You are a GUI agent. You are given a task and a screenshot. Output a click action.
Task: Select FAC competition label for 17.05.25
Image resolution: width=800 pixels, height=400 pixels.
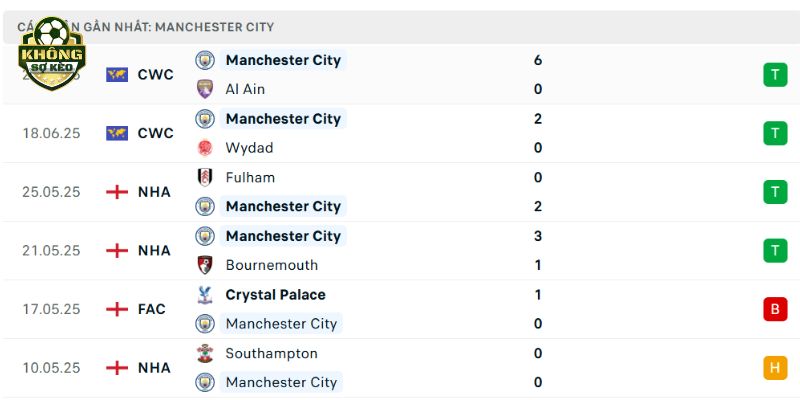click(x=152, y=309)
